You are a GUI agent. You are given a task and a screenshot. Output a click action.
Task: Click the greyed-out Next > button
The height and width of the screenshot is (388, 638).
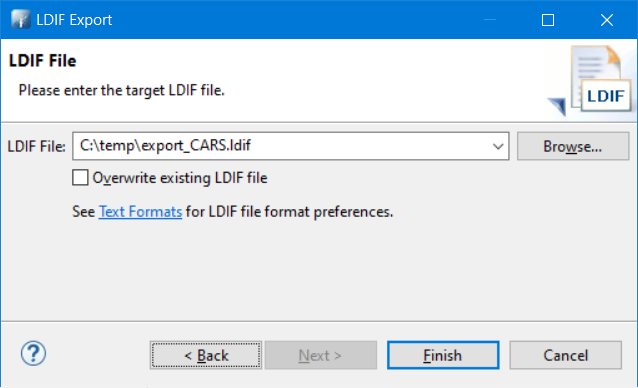point(321,355)
